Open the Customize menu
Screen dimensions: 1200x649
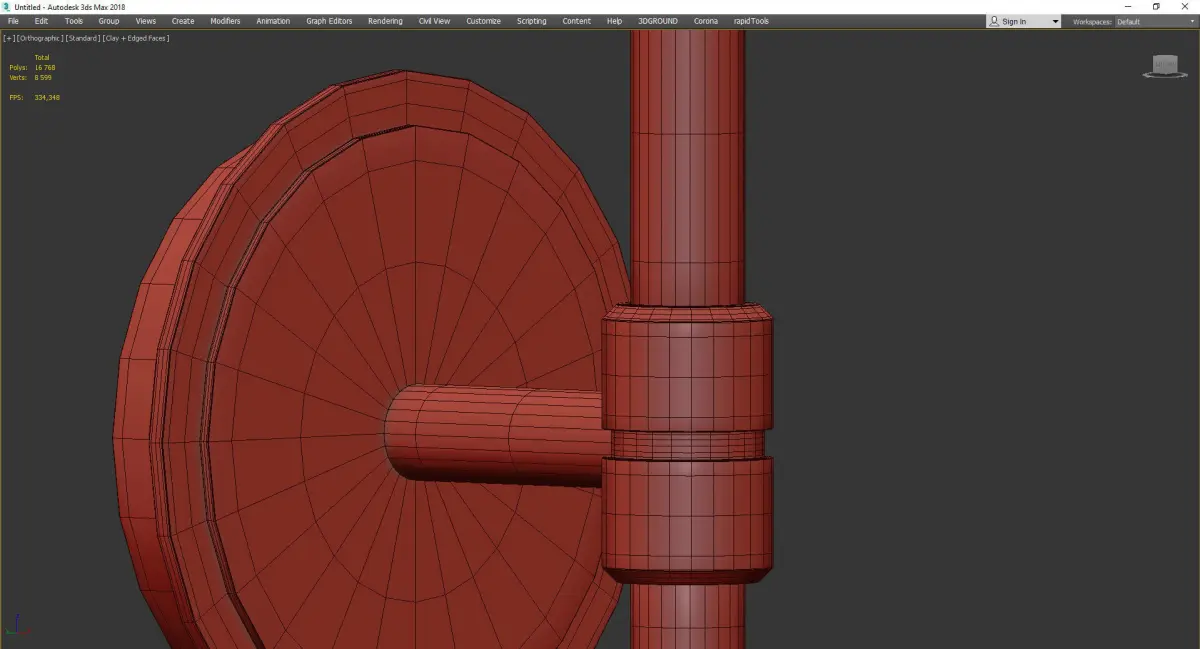[x=483, y=21]
